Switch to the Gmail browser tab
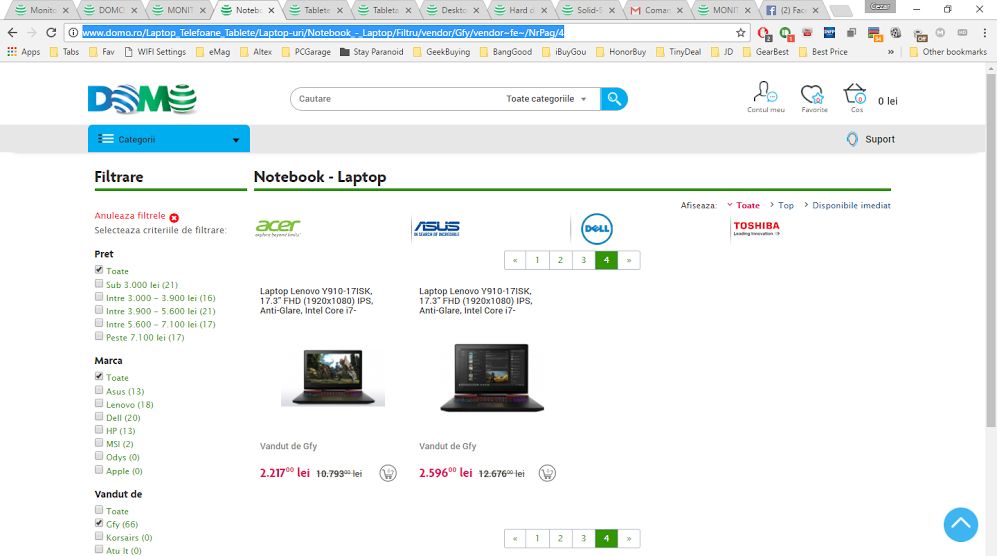 [x=656, y=10]
